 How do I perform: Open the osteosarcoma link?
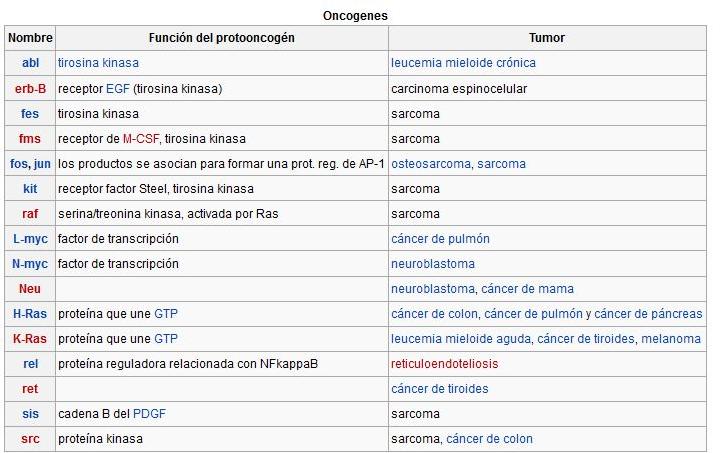430,164
